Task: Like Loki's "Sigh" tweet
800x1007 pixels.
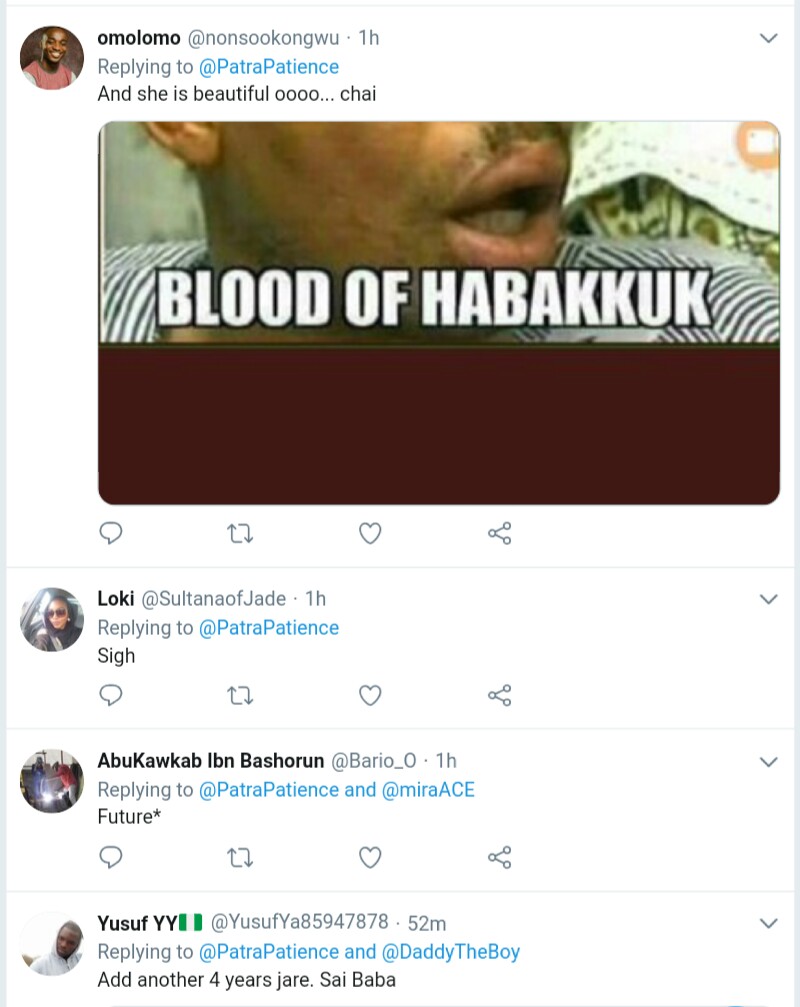Action: tap(370, 695)
